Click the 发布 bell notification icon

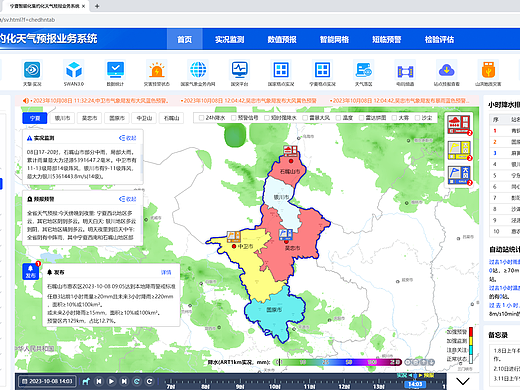click(x=30, y=271)
